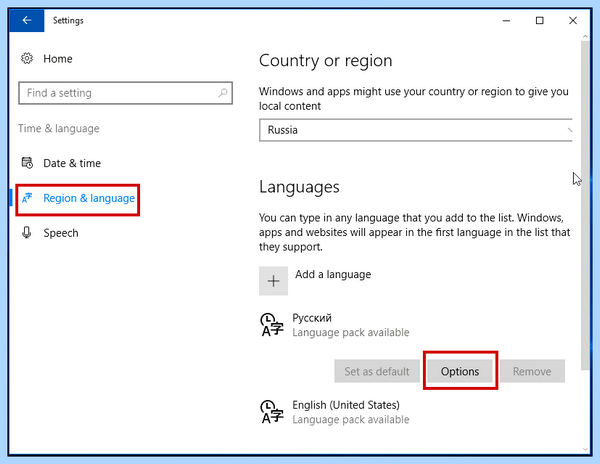Click the Time & language category label

click(59, 128)
